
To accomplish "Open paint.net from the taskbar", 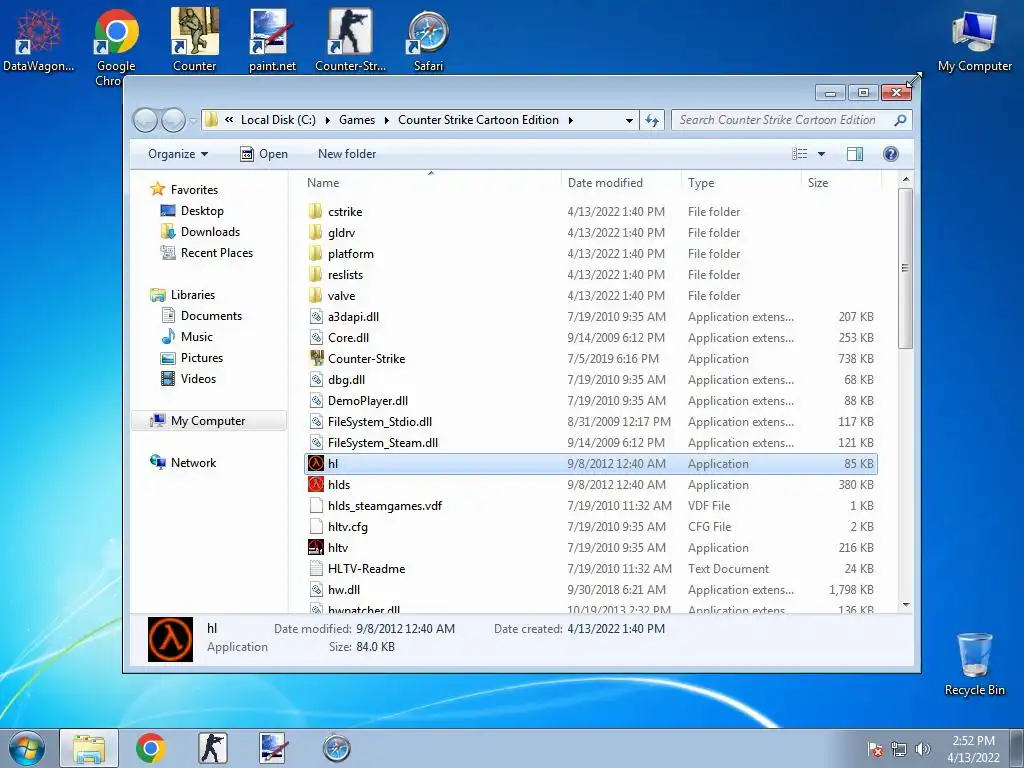I will (x=274, y=748).
